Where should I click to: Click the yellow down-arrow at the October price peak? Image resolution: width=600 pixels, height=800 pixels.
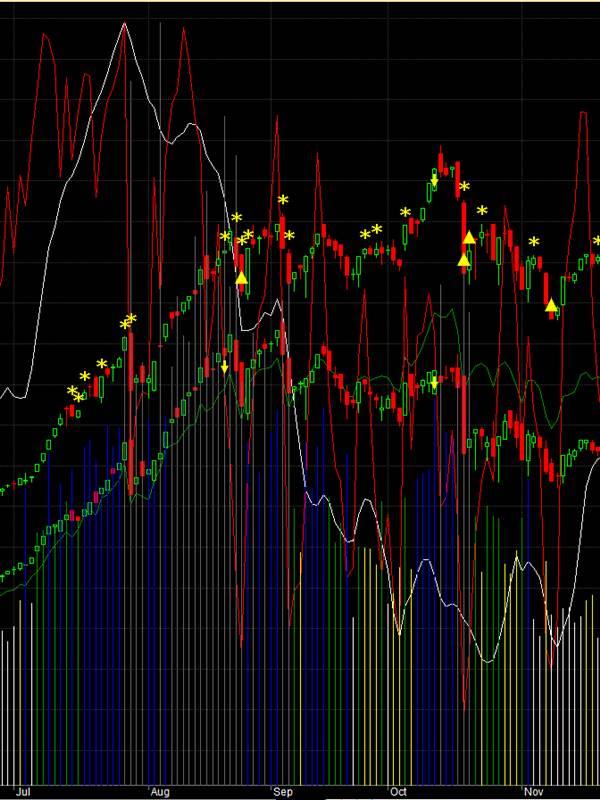(434, 181)
